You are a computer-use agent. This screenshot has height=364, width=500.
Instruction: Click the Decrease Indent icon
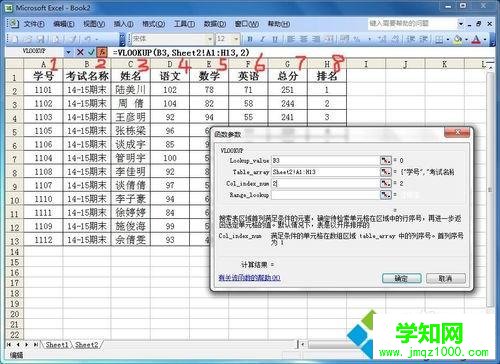point(411,39)
